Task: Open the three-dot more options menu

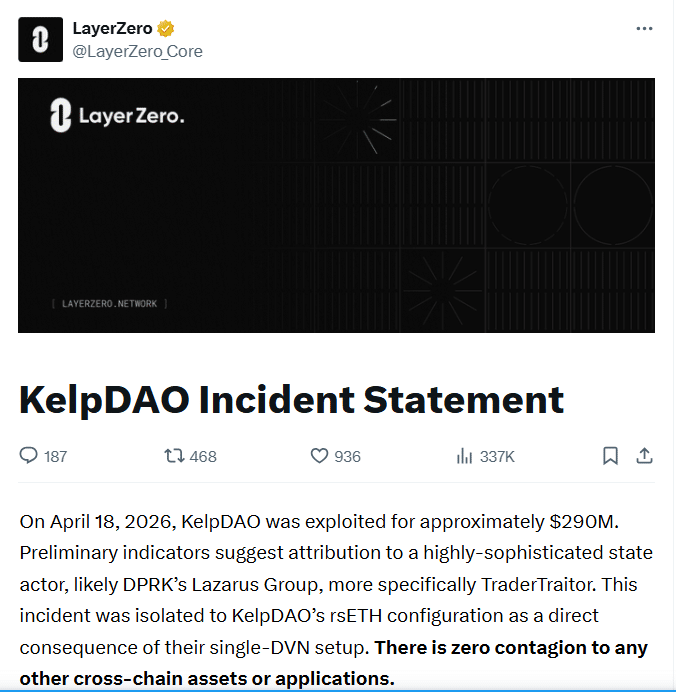Action: (644, 29)
